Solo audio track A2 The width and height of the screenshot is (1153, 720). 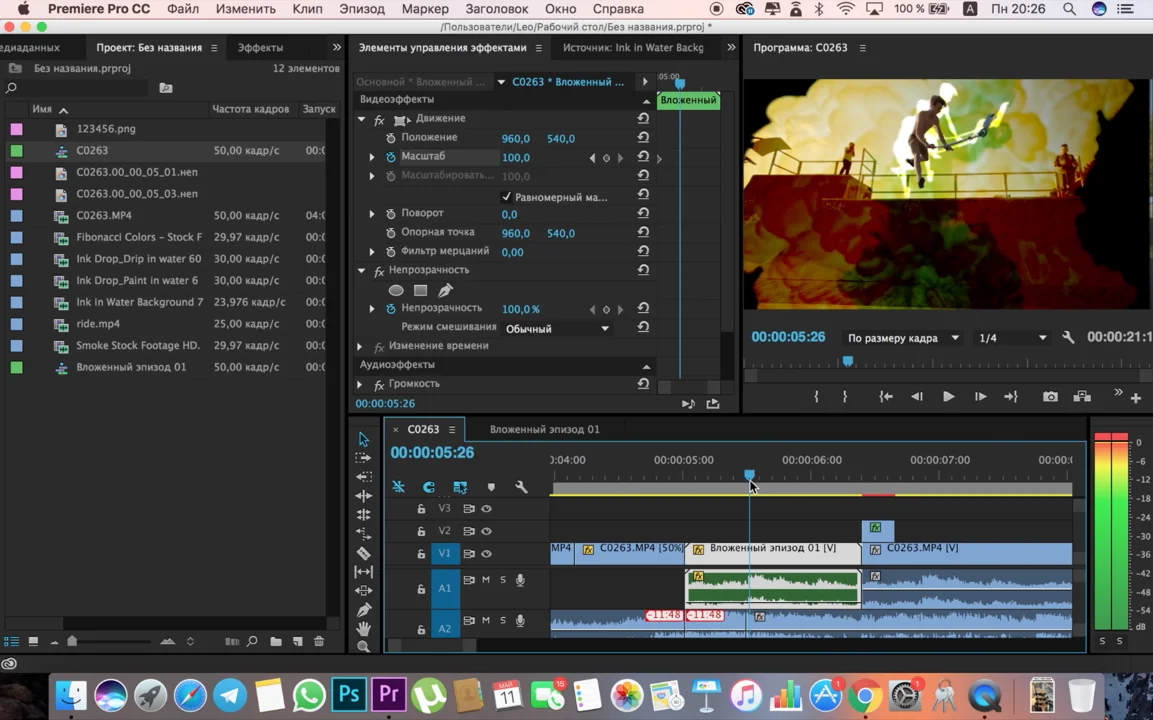coord(503,620)
